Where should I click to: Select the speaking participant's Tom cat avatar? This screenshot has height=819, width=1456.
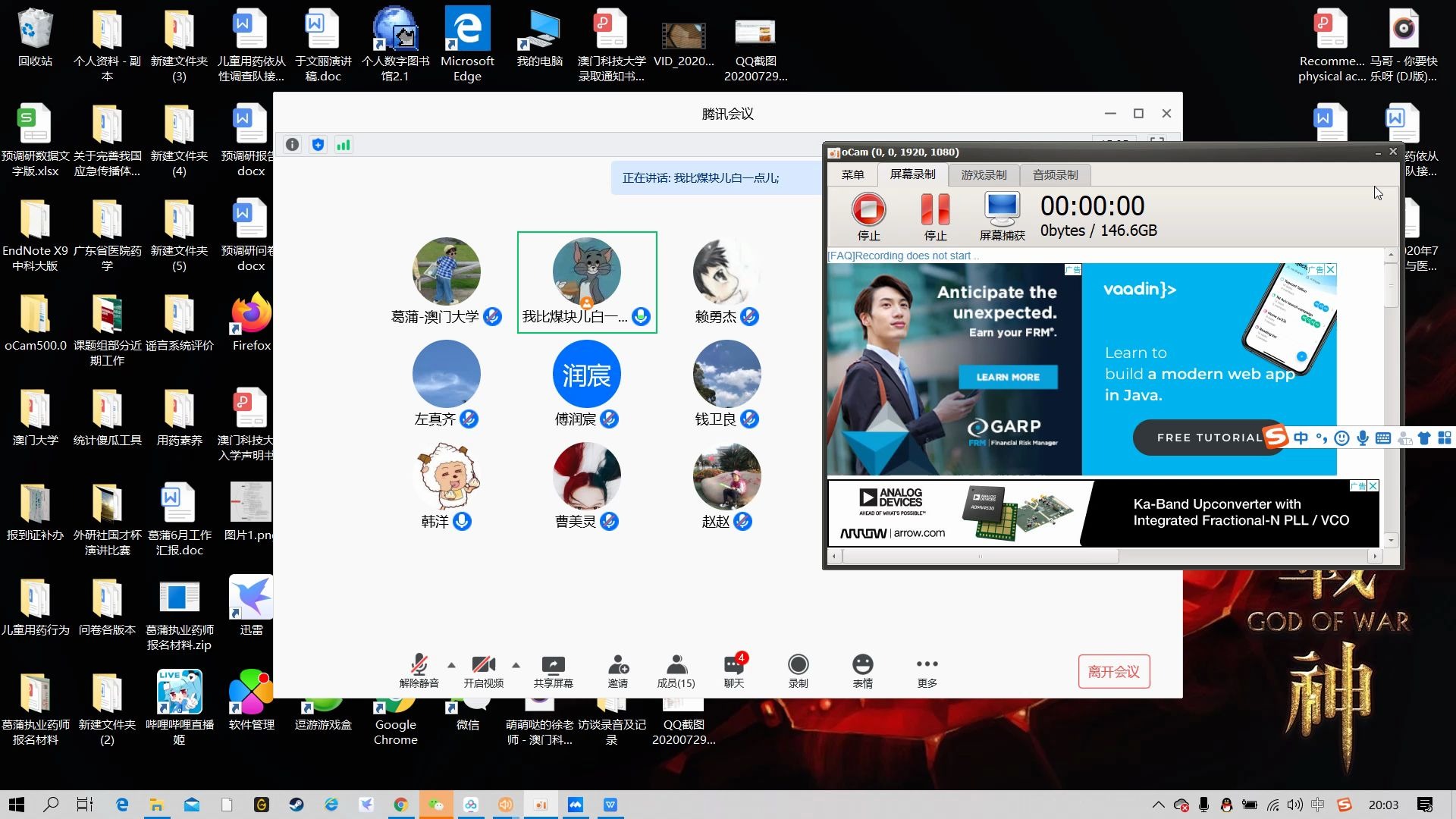(587, 271)
